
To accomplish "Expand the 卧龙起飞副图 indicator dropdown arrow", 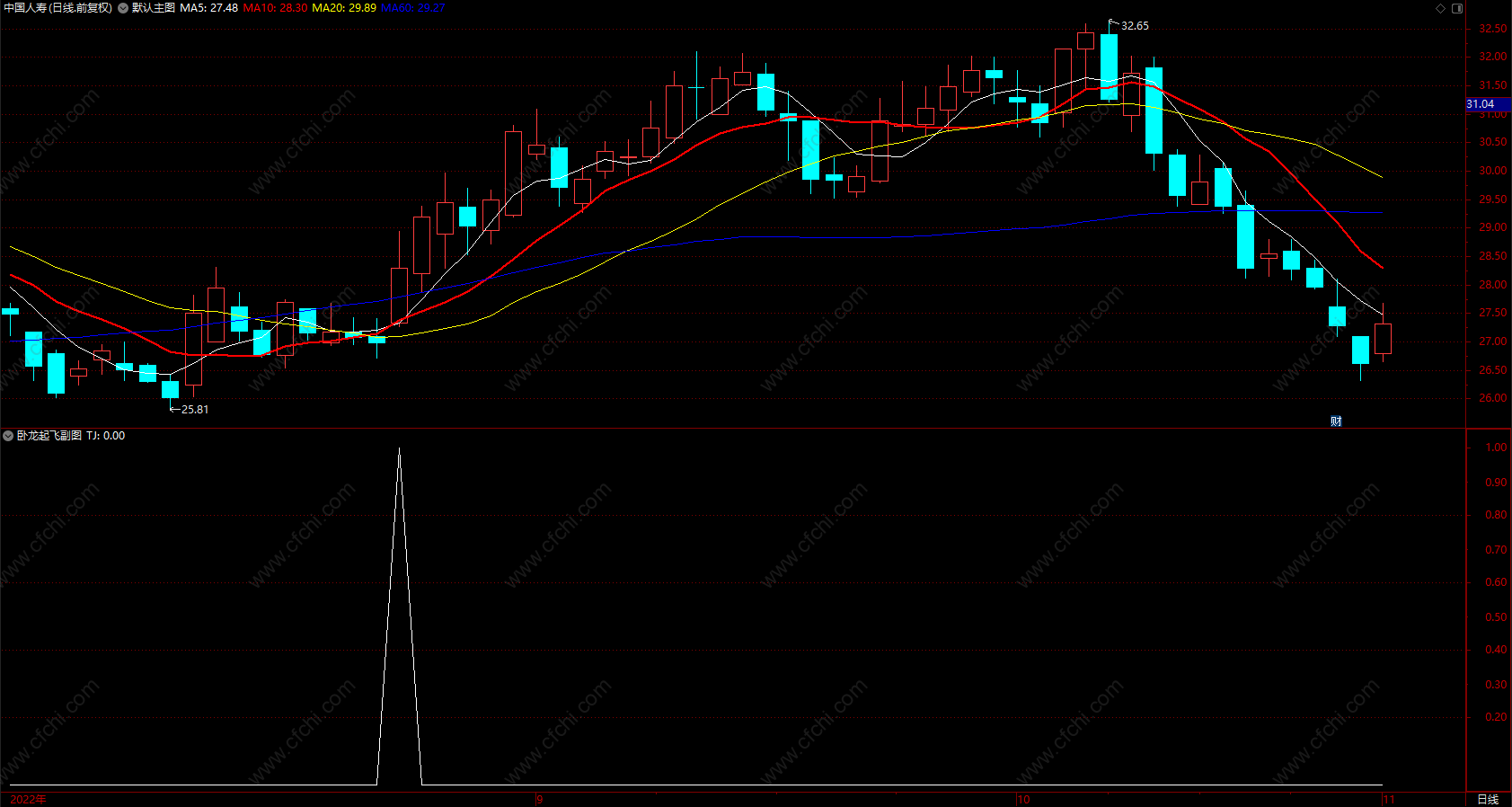I will coord(8,436).
